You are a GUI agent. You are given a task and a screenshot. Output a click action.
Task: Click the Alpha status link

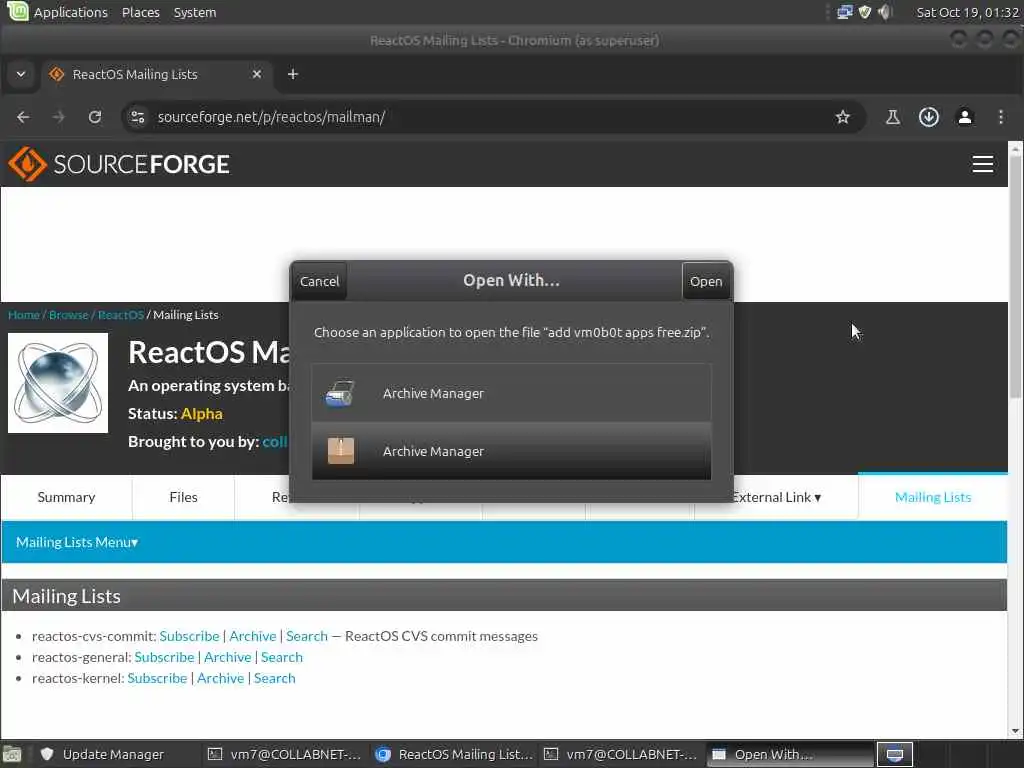pos(202,414)
